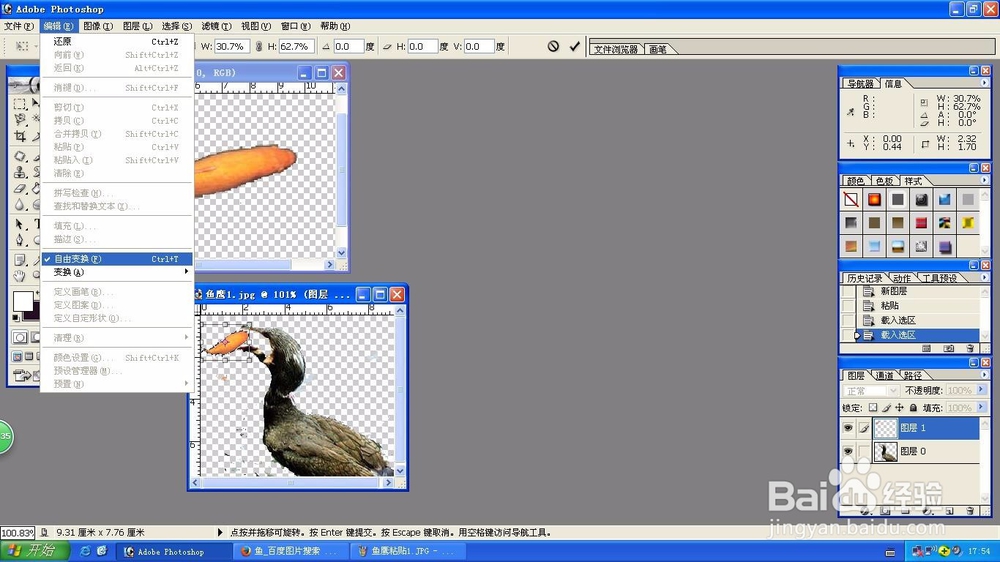Open the 开始 Start button
1000x562 pixels.
click(x=36, y=551)
